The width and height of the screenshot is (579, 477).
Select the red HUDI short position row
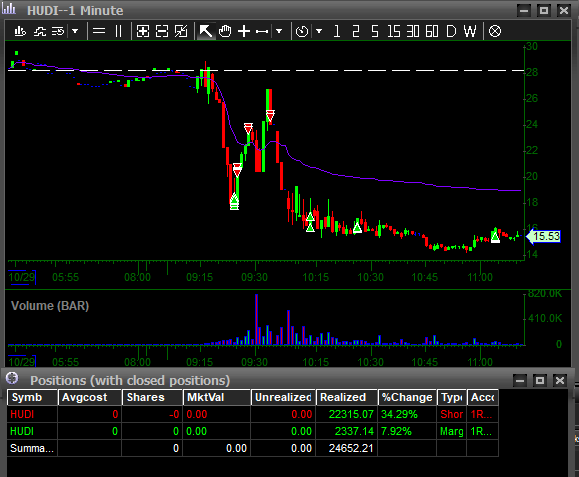click(253, 414)
